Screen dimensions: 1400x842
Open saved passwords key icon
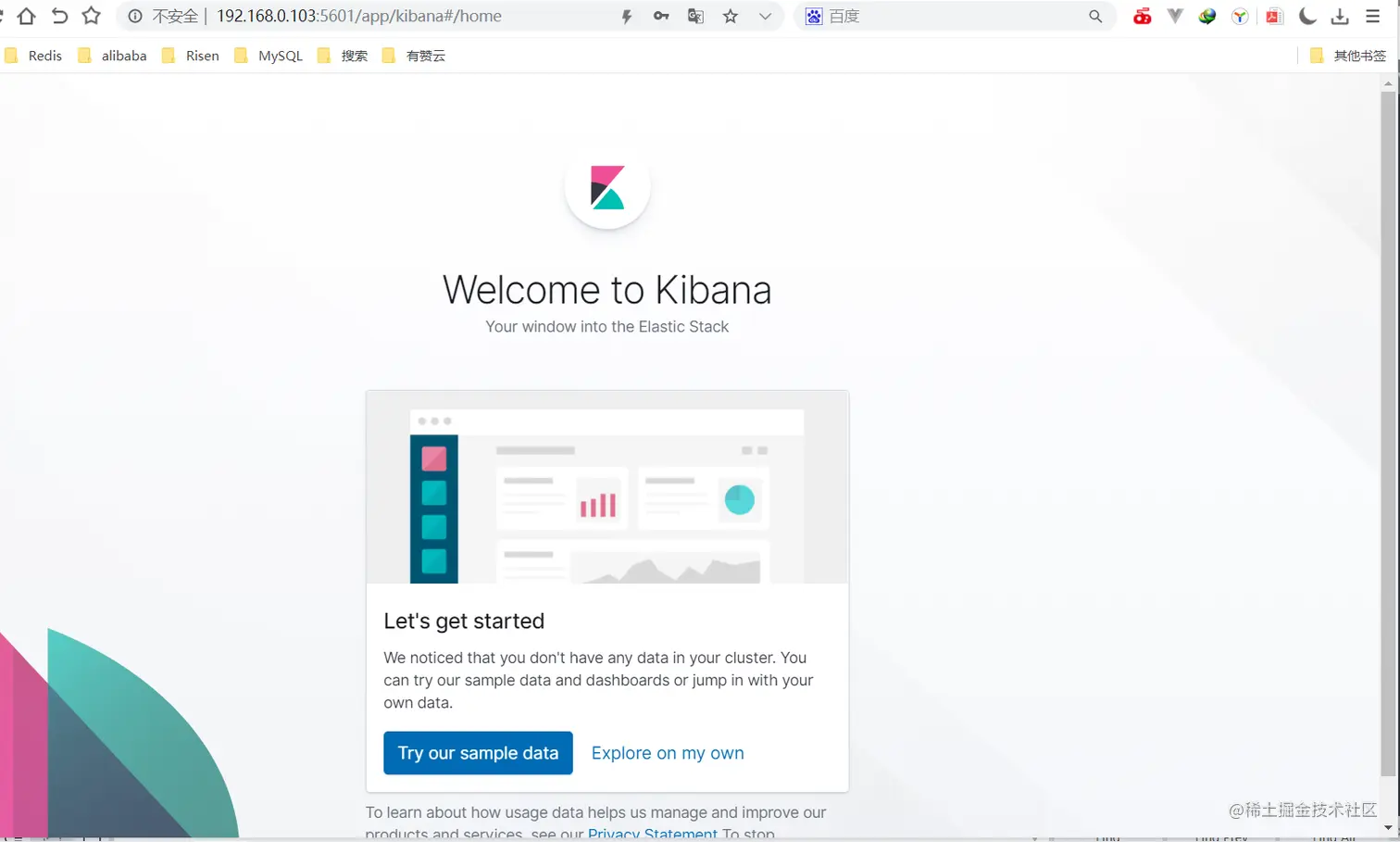point(661,17)
